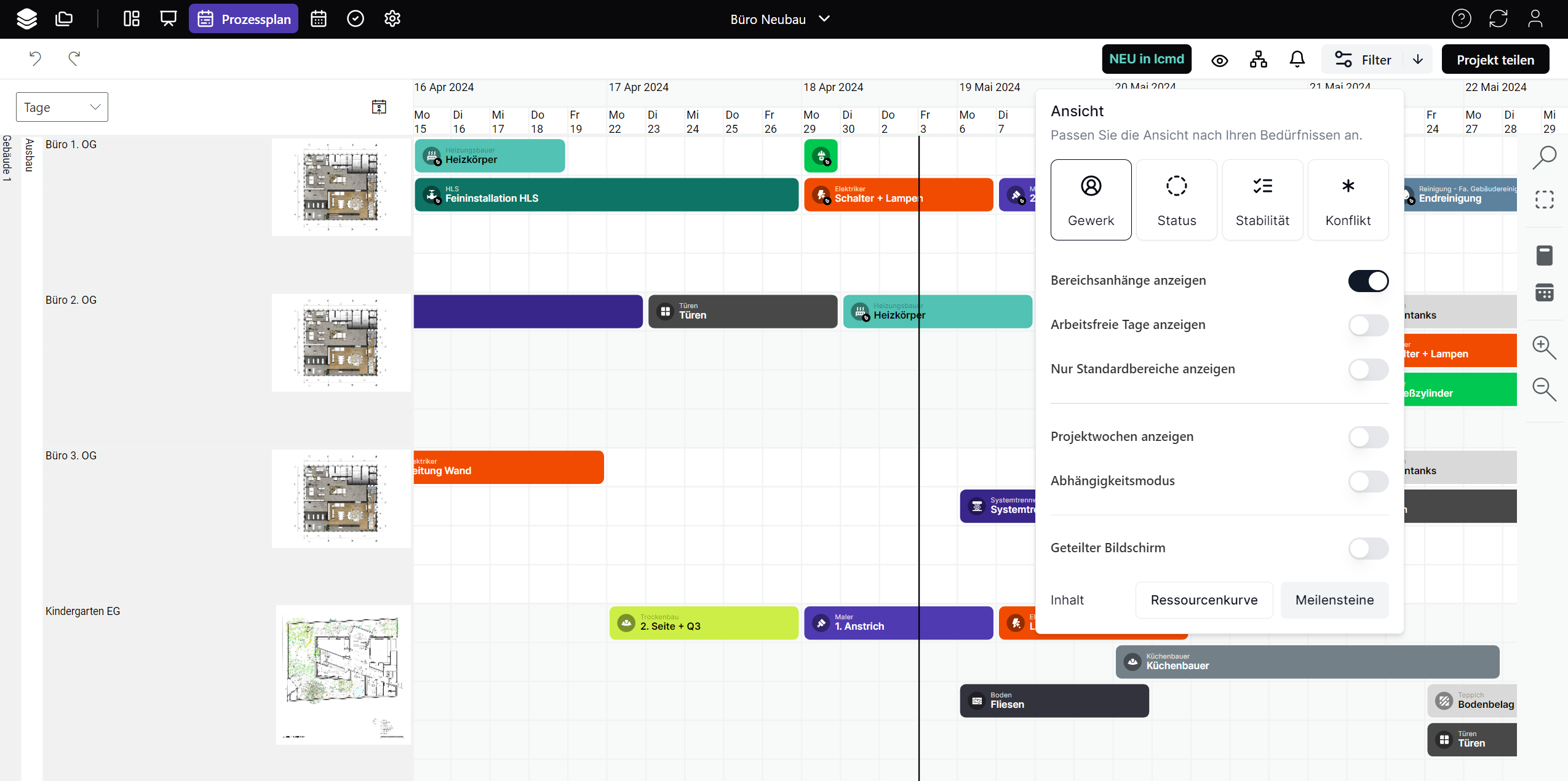This screenshot has width=1568, height=781.
Task: Zoom in with the plus magnifier
Action: click(1544, 347)
